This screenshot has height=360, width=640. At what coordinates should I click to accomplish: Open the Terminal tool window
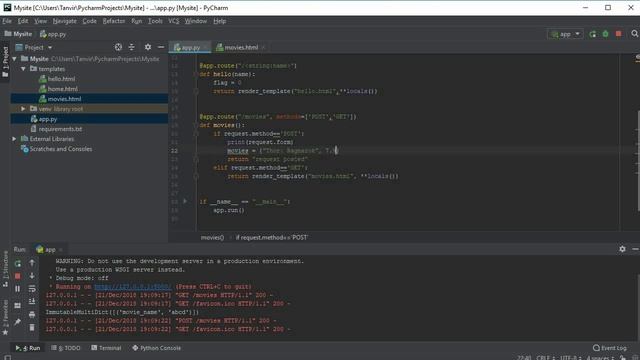pos(106,348)
